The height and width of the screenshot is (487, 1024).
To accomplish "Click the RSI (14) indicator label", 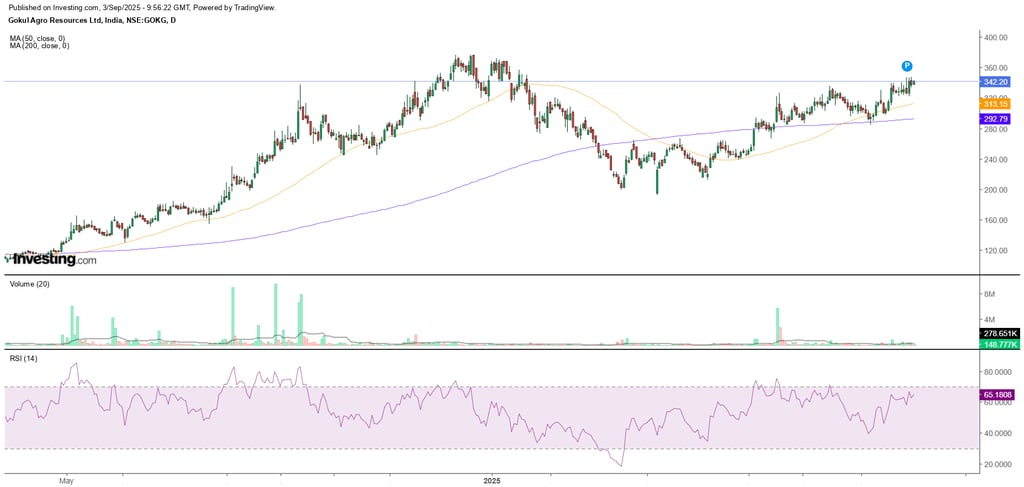I will [x=22, y=358].
